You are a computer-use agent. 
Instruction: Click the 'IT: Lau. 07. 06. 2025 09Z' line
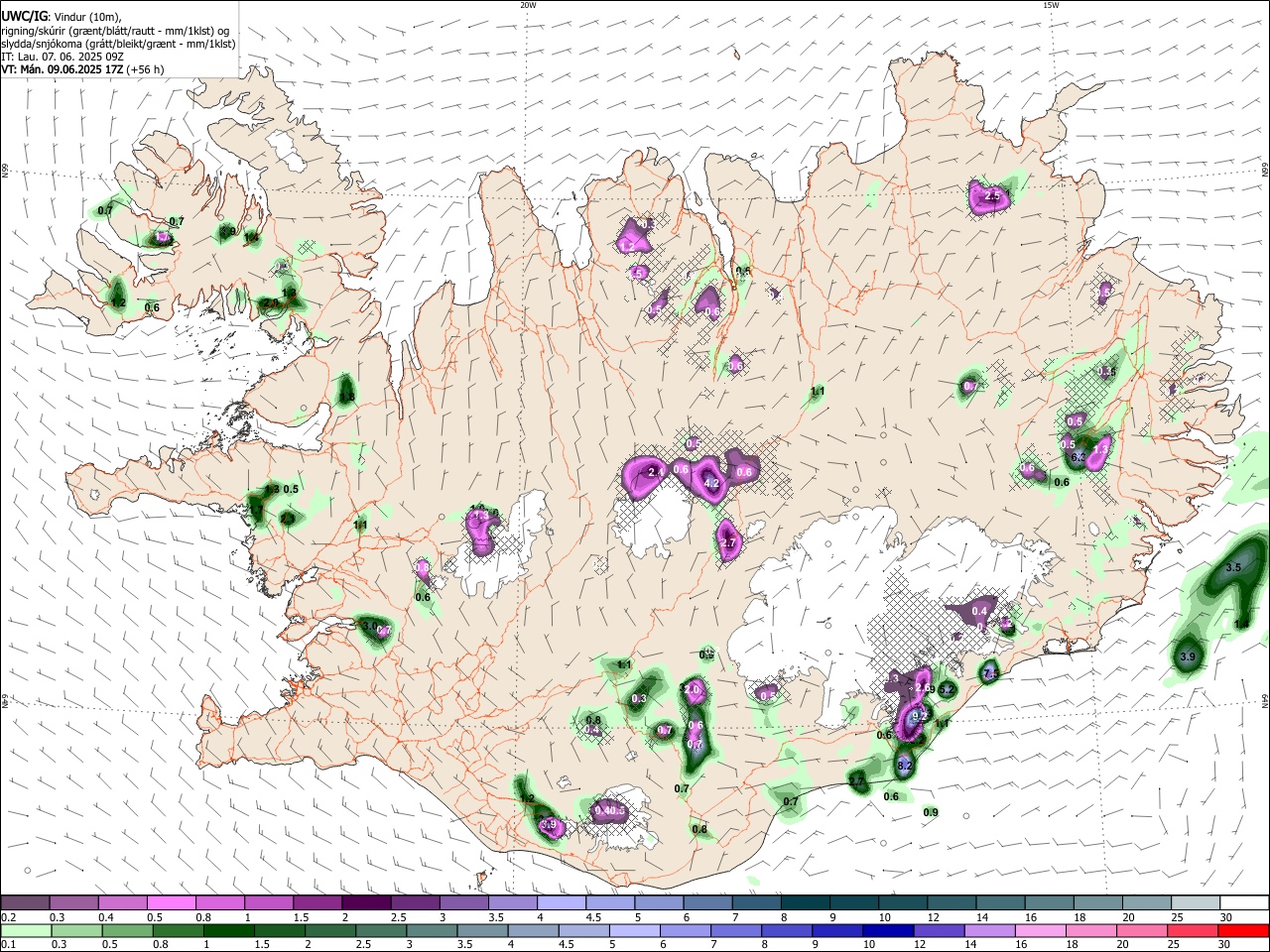[63, 57]
